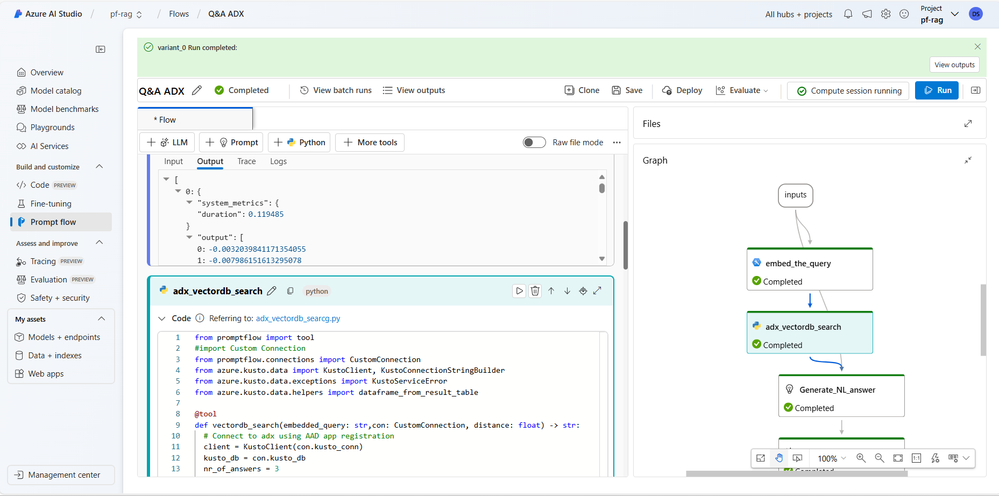Zoom in on the graph
The image size is (999, 496).
[861, 458]
